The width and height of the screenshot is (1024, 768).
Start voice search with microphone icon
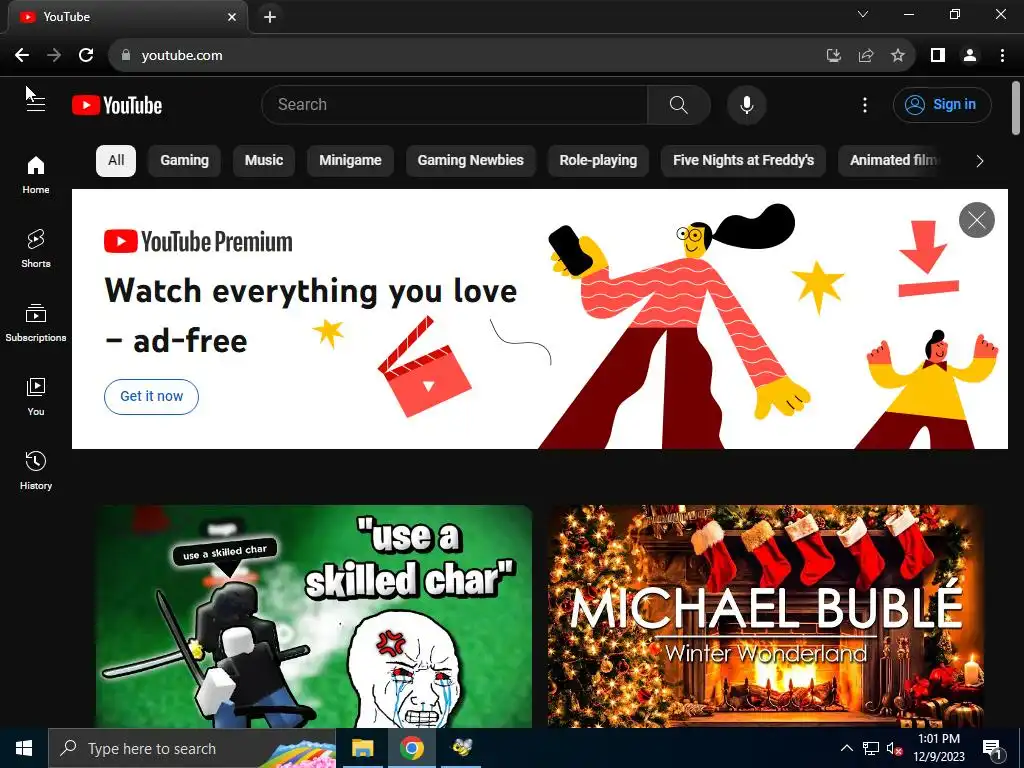click(x=746, y=104)
